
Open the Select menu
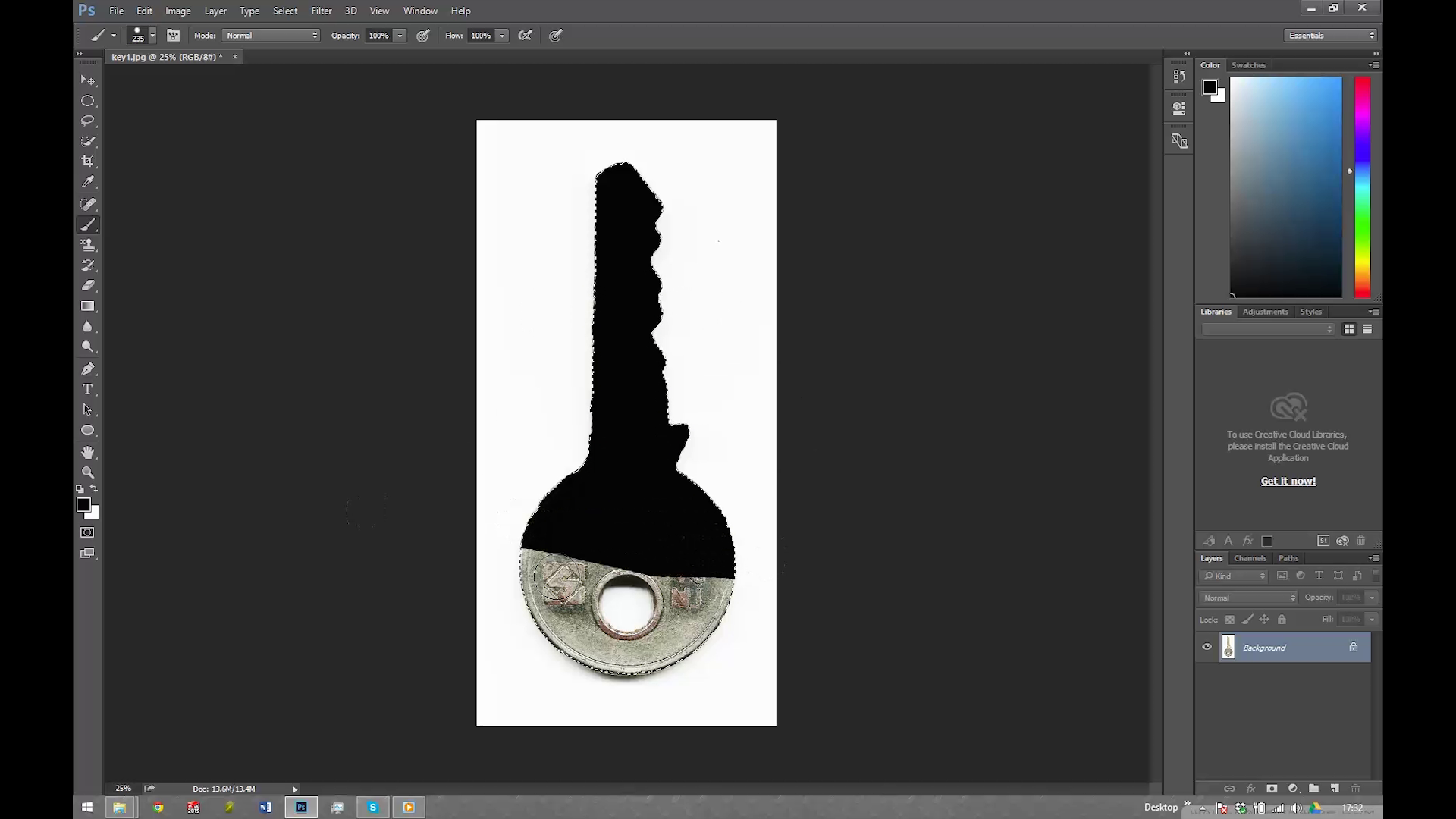point(285,11)
